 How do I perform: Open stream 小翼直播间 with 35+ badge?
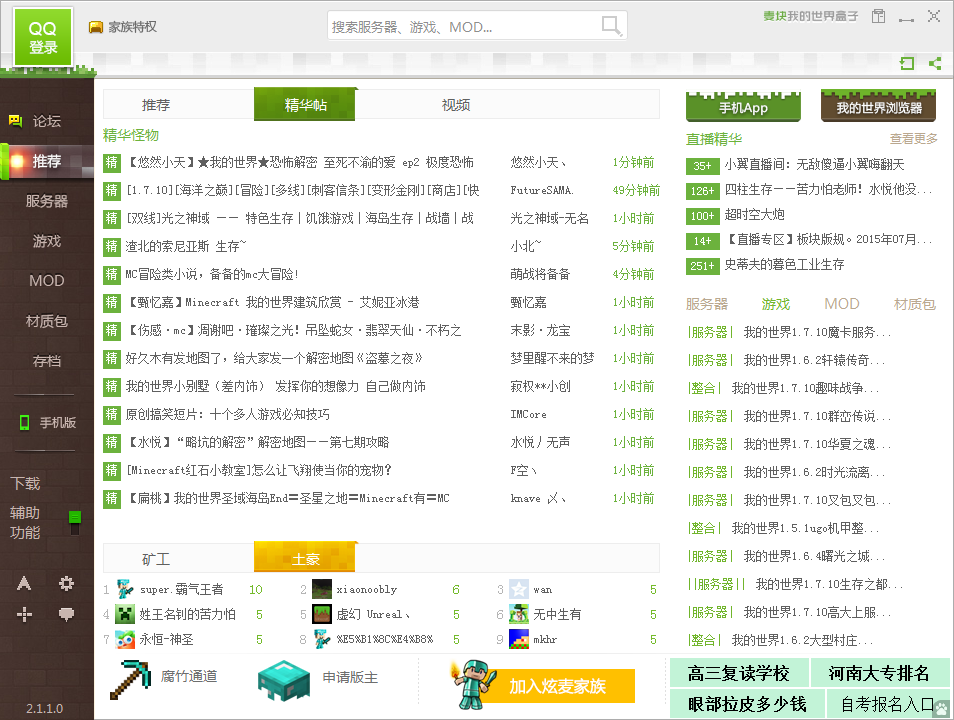[x=815, y=164]
